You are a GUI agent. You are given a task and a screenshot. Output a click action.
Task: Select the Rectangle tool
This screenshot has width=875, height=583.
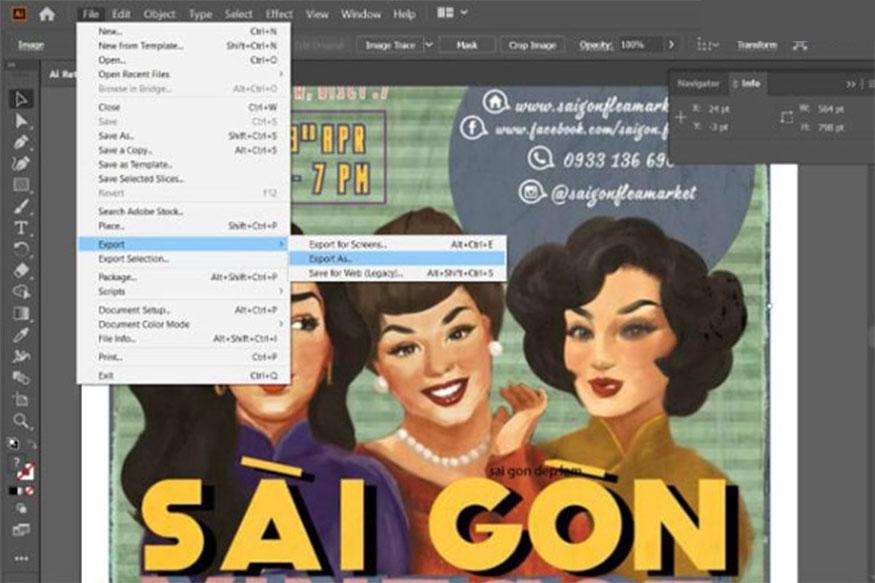coord(21,185)
